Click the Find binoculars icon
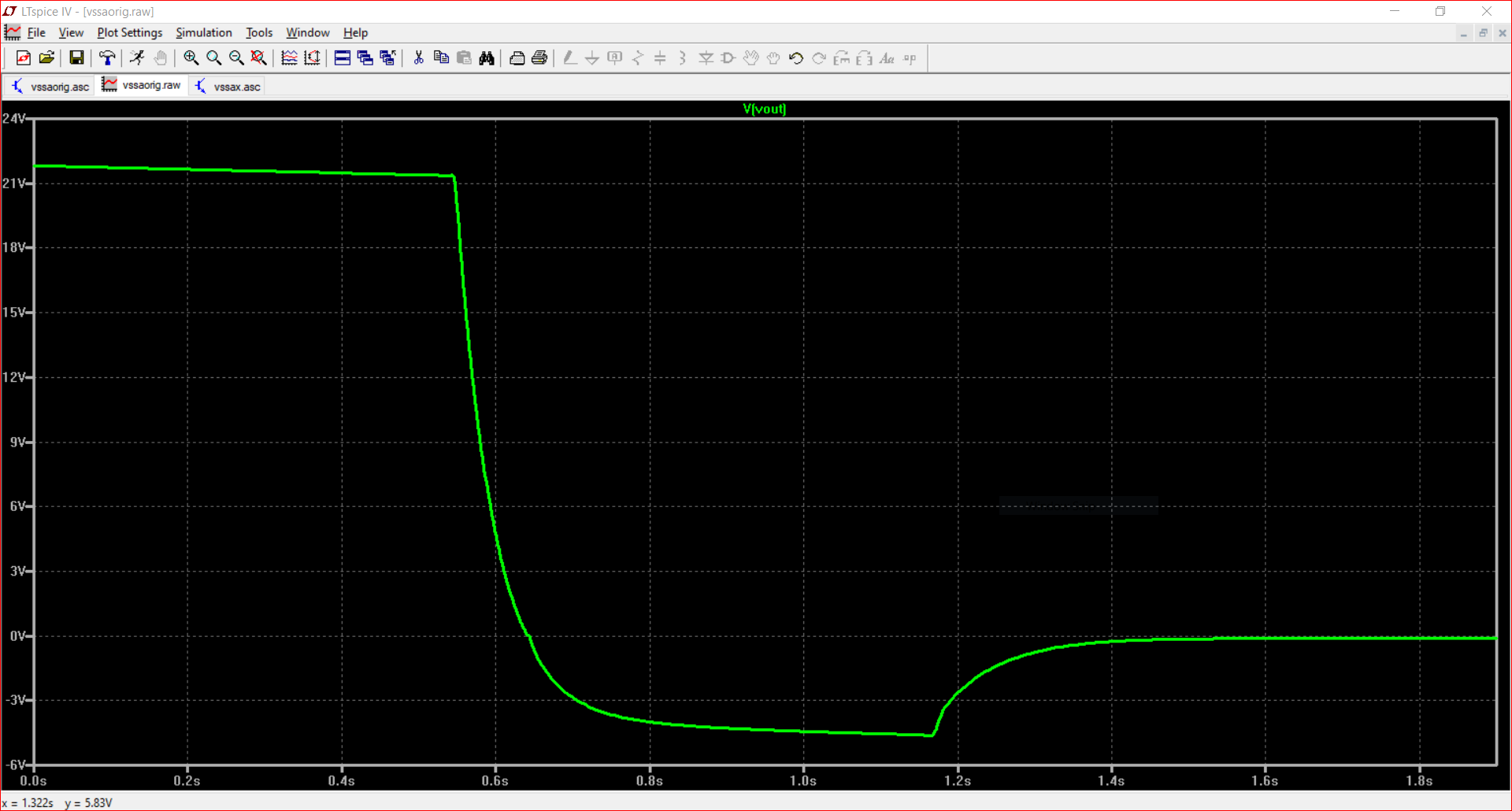 pyautogui.click(x=487, y=58)
